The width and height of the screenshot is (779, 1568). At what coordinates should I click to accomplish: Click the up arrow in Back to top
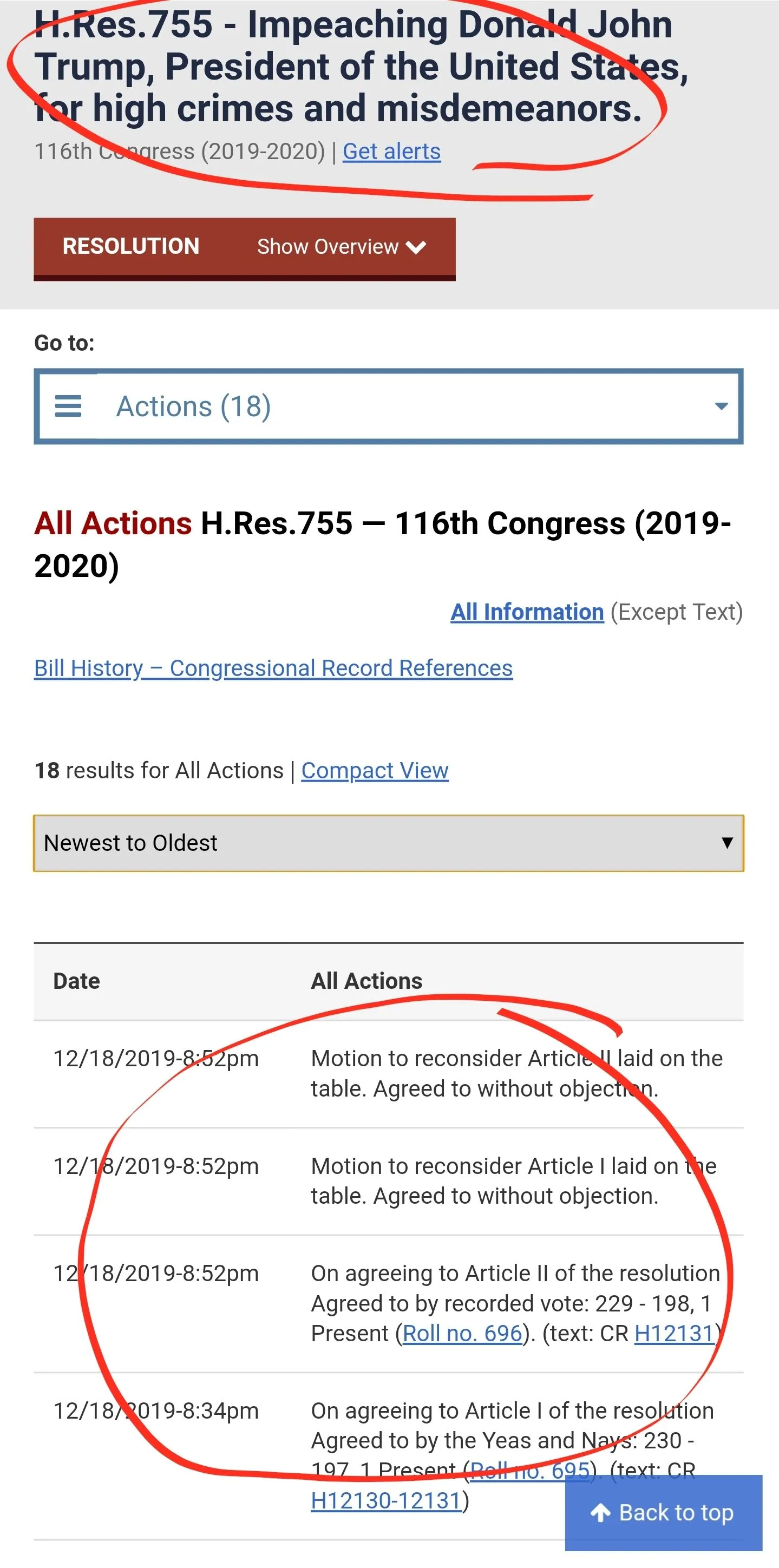coord(601,1513)
